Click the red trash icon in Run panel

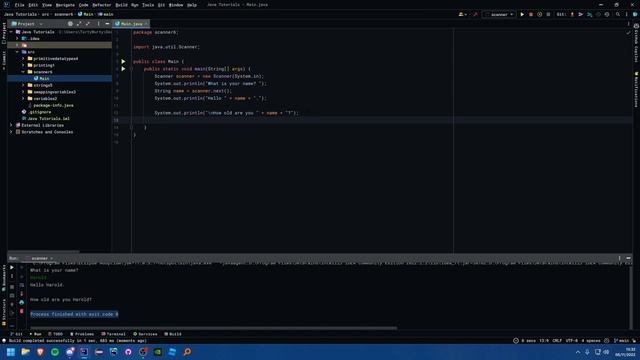point(22,311)
